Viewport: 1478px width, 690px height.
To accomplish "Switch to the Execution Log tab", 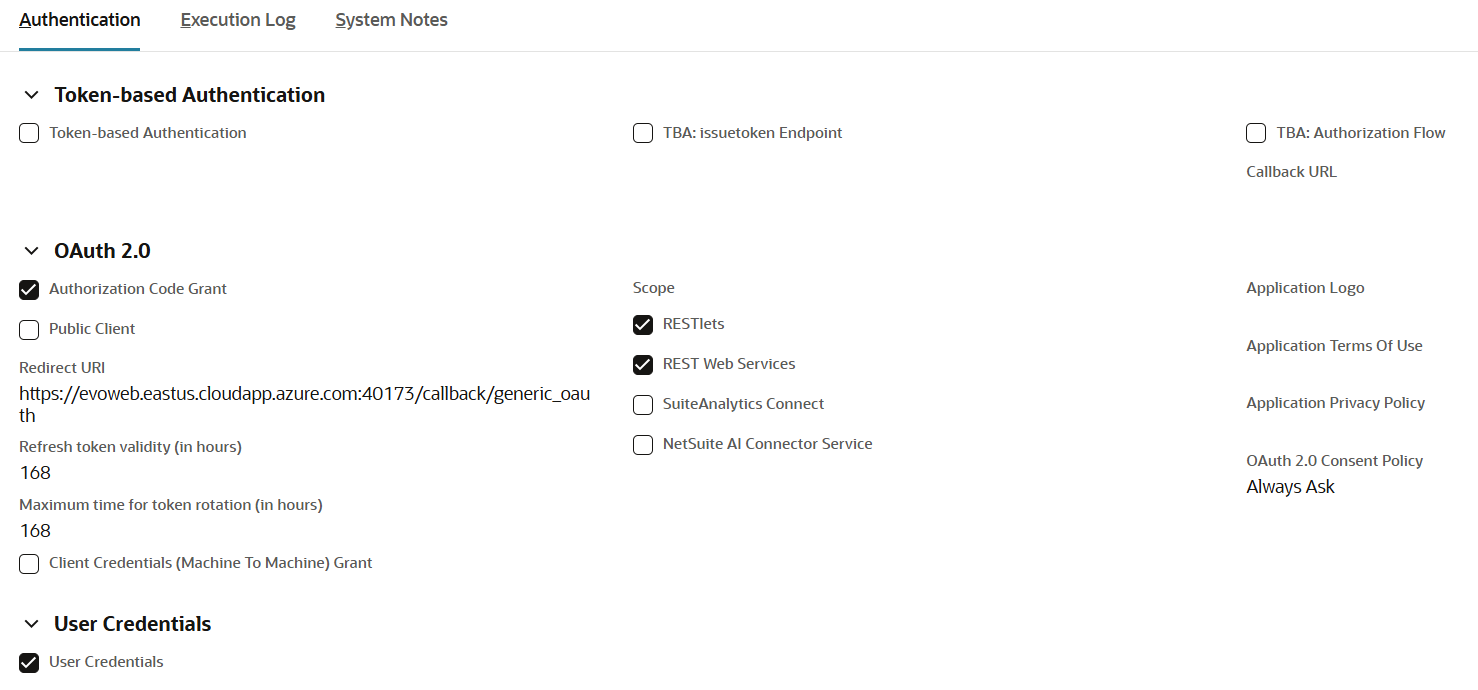I will pos(237,19).
